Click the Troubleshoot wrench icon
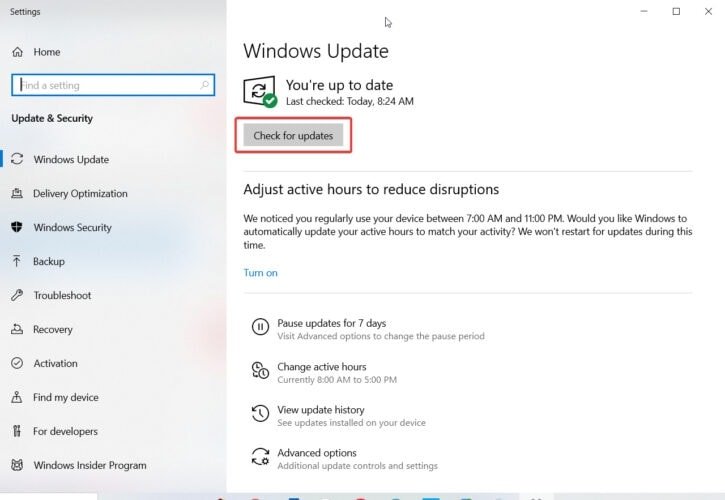This screenshot has width=725, height=500. [17, 295]
